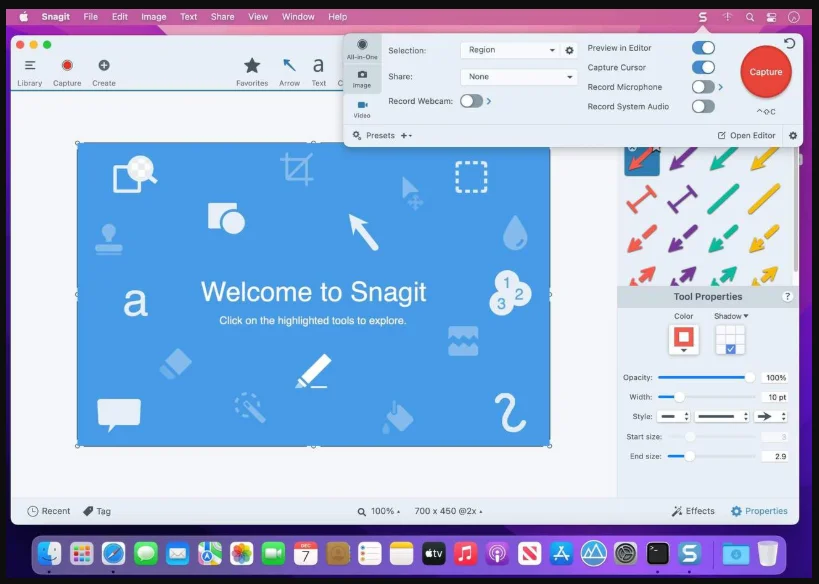Viewport: 819px width, 584px height.
Task: Adjust Opacity slider
Action: coord(706,377)
